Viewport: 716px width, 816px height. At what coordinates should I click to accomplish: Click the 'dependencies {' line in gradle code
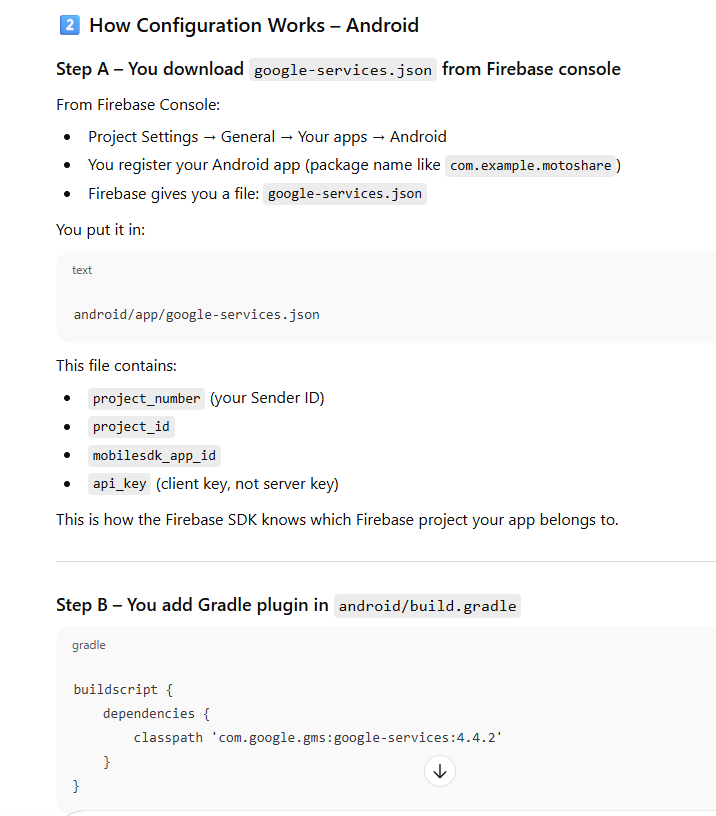coord(156,714)
